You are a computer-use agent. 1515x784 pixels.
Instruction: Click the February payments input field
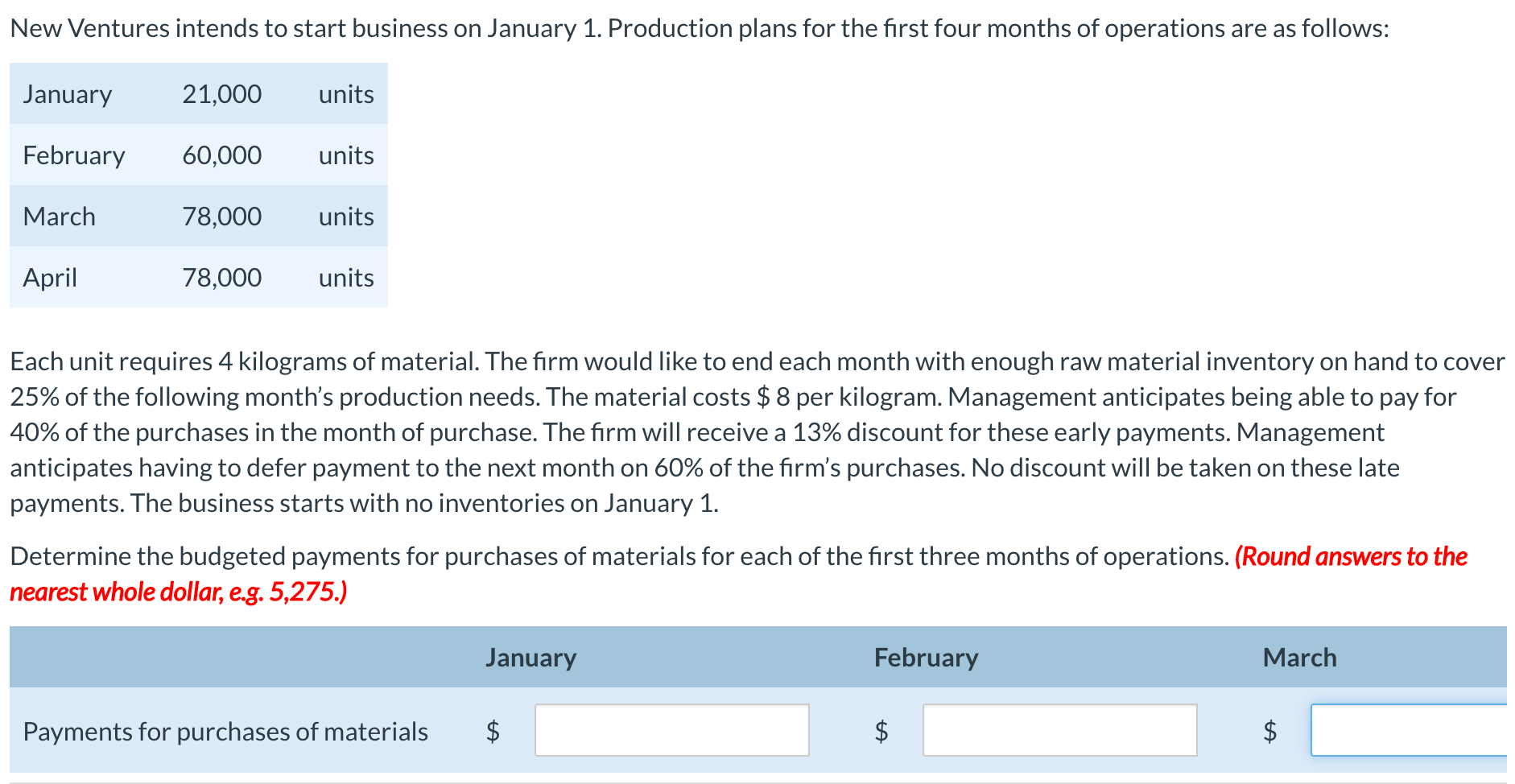(x=1060, y=730)
